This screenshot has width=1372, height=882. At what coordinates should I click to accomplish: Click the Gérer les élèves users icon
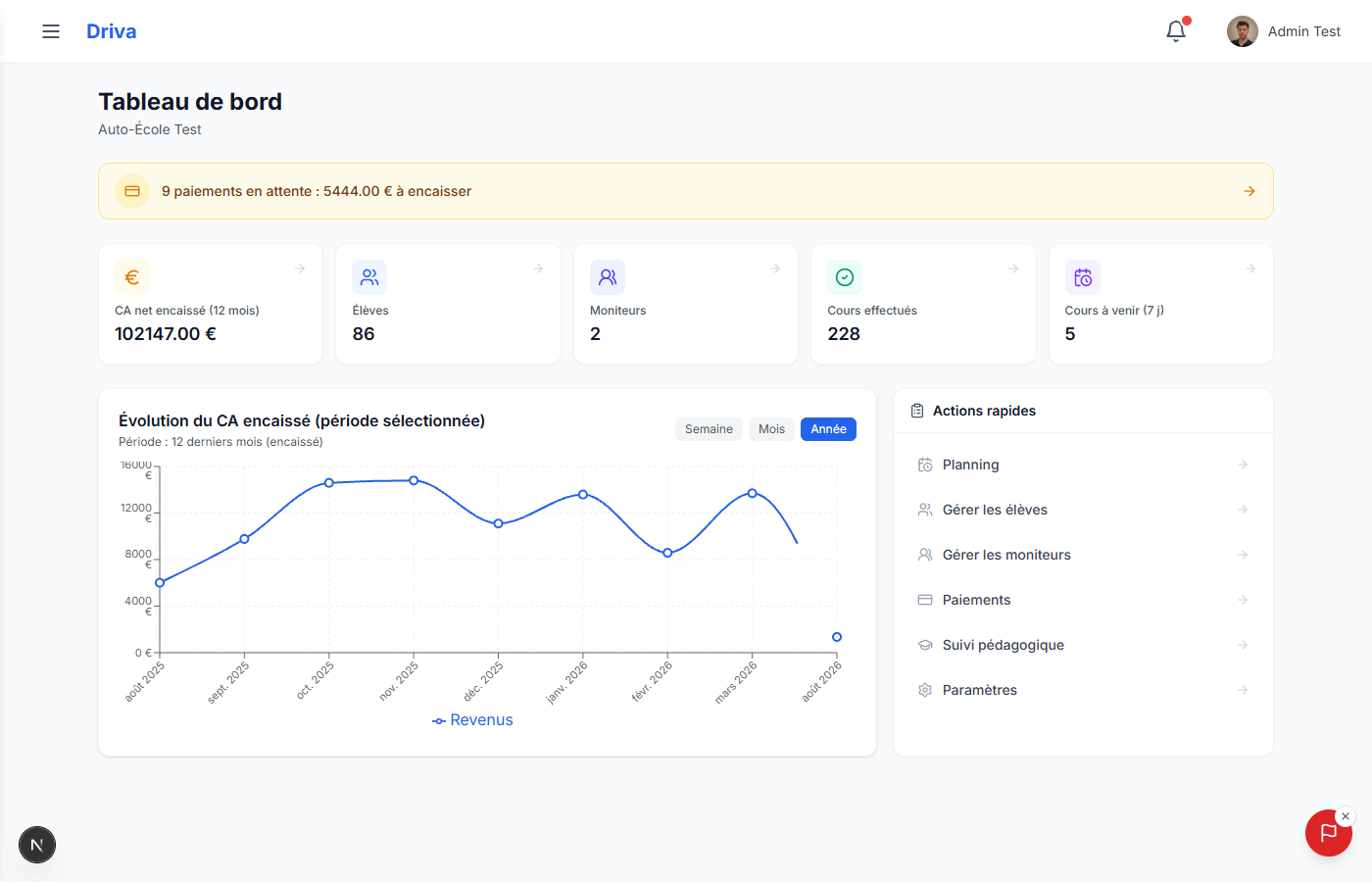point(925,510)
